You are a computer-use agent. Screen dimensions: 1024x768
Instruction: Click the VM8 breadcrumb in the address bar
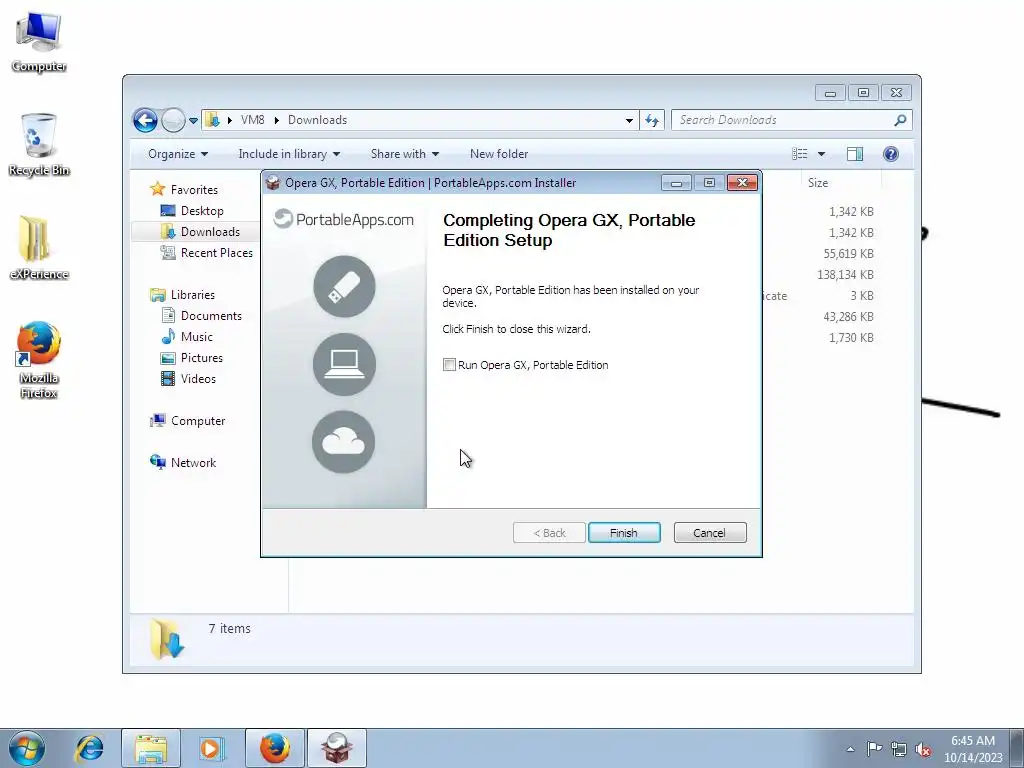(x=252, y=120)
